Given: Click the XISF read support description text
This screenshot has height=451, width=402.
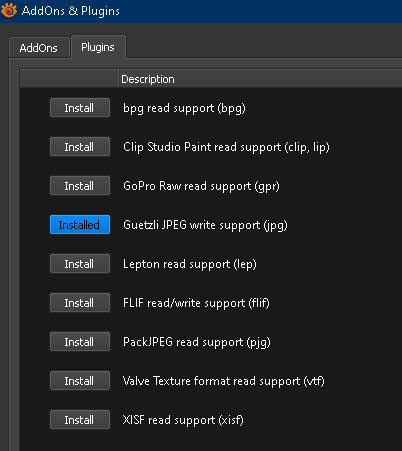Looking at the screenshot, I should tap(183, 420).
